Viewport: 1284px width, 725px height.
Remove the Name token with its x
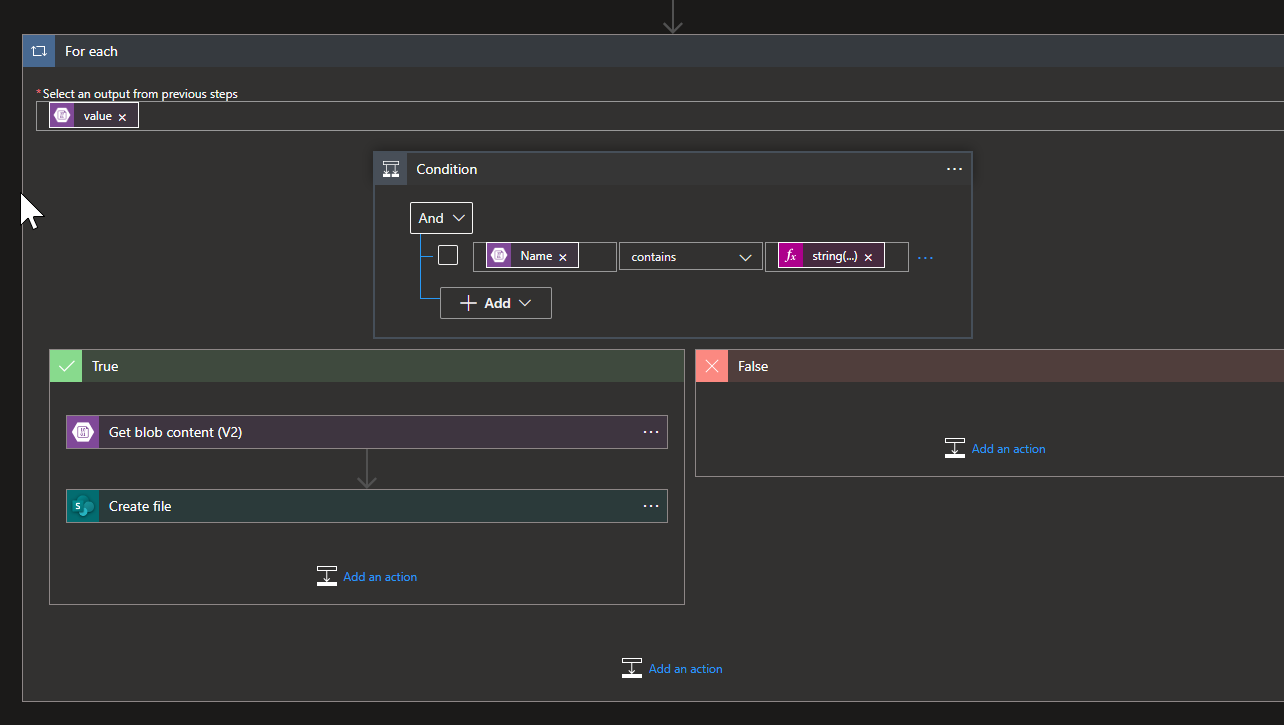pos(562,257)
